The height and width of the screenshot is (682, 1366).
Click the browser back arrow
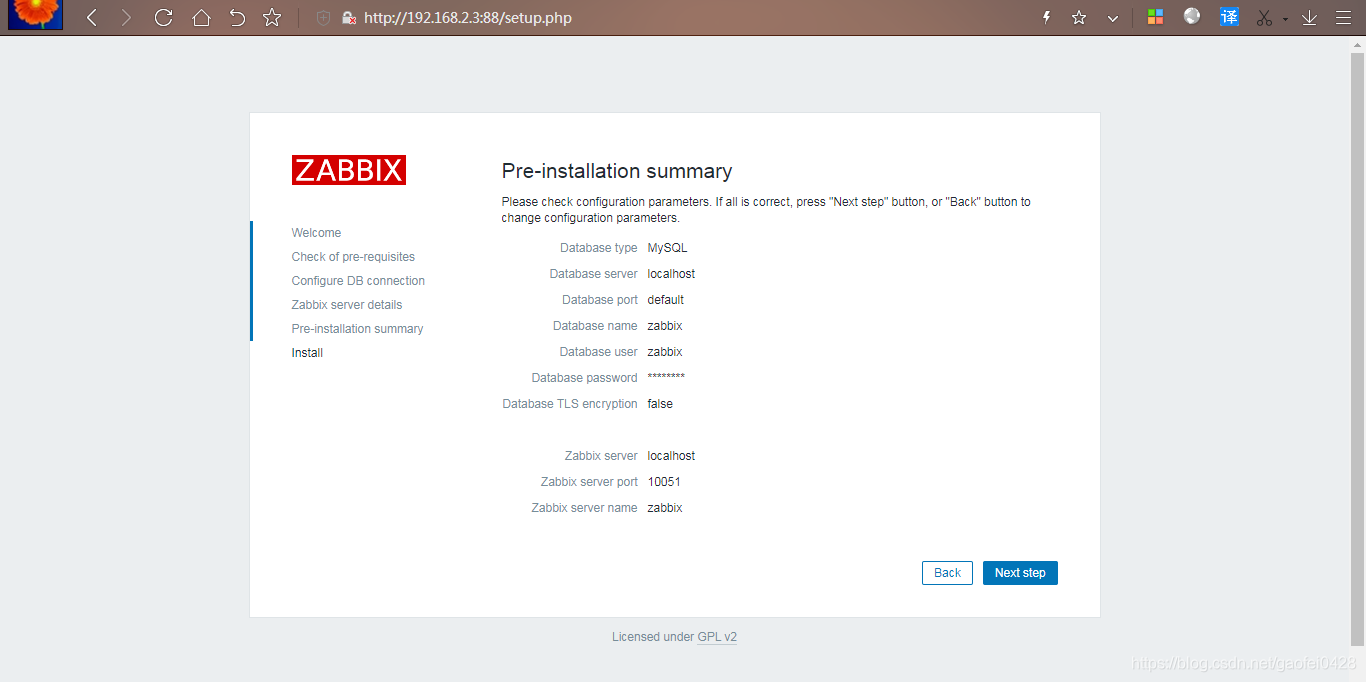[92, 17]
